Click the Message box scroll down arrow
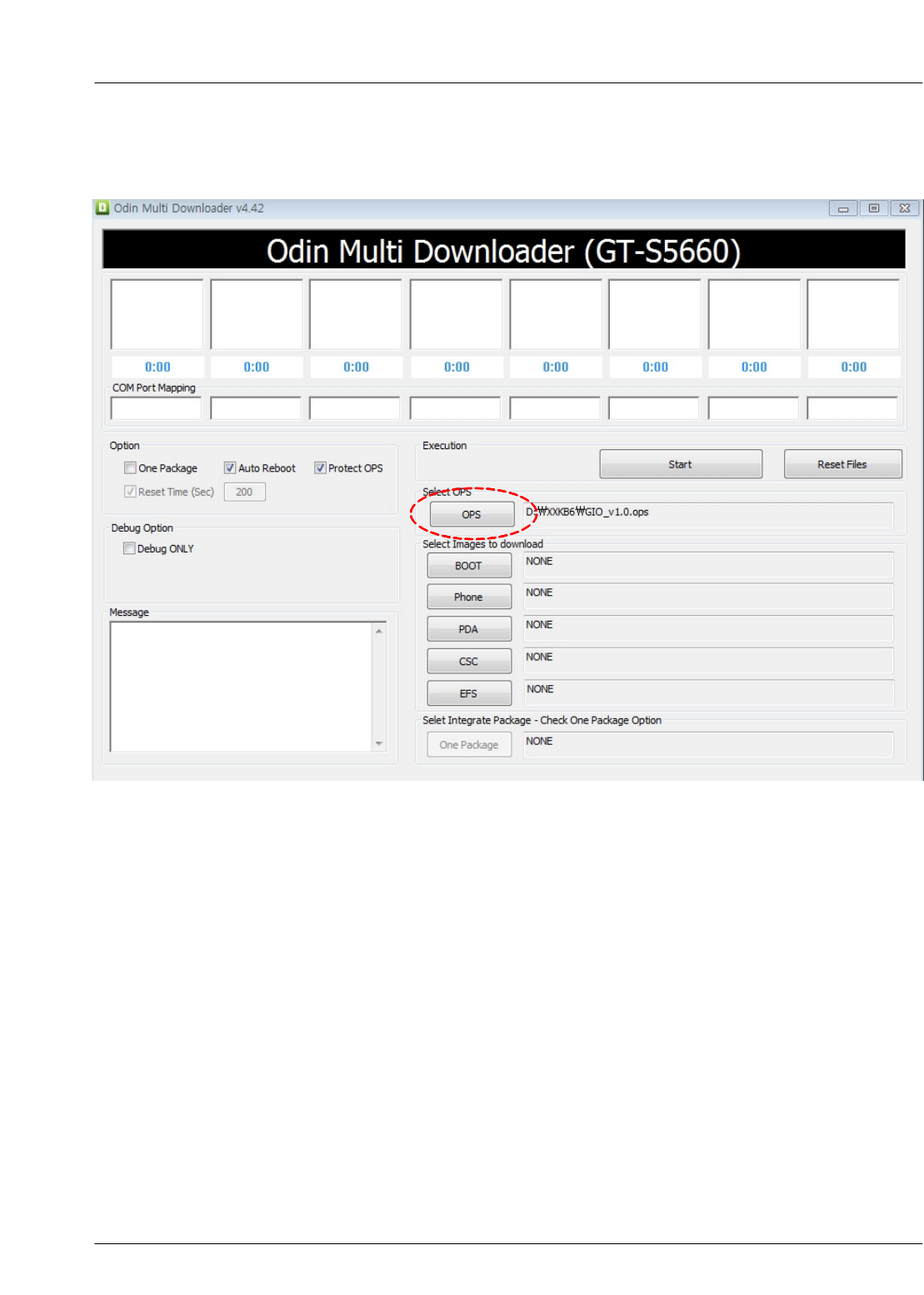This screenshot has height=1295, width=924. tap(379, 743)
